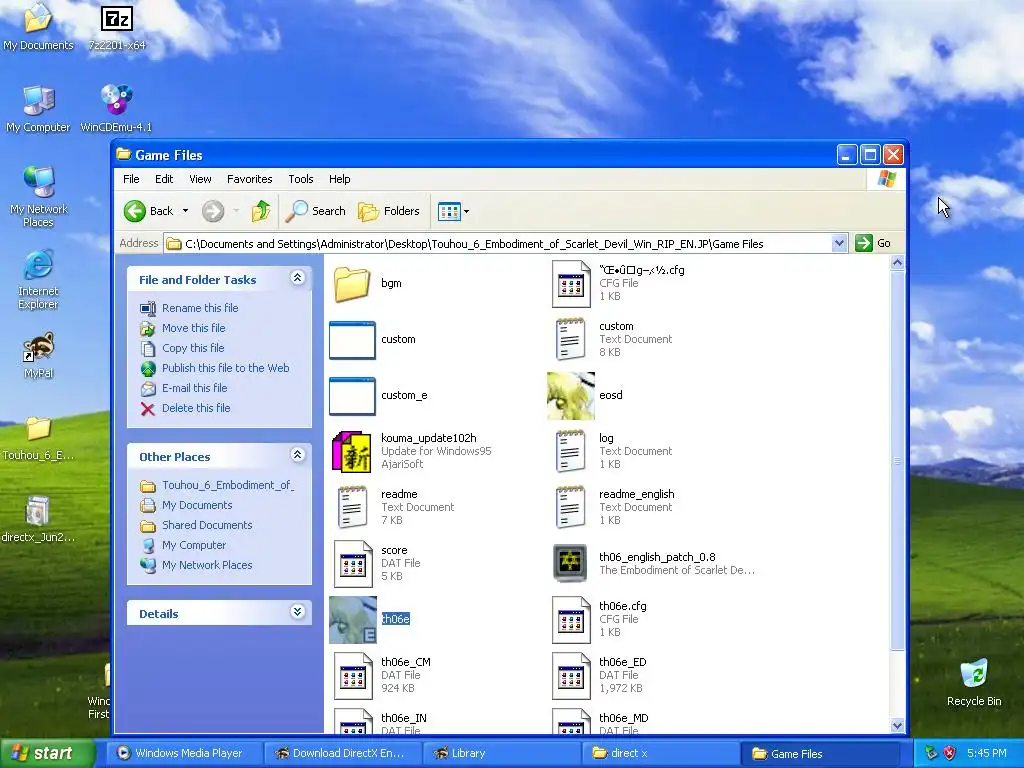Screen dimensions: 1024x768
Task: Click Move this file link
Action: click(x=193, y=328)
